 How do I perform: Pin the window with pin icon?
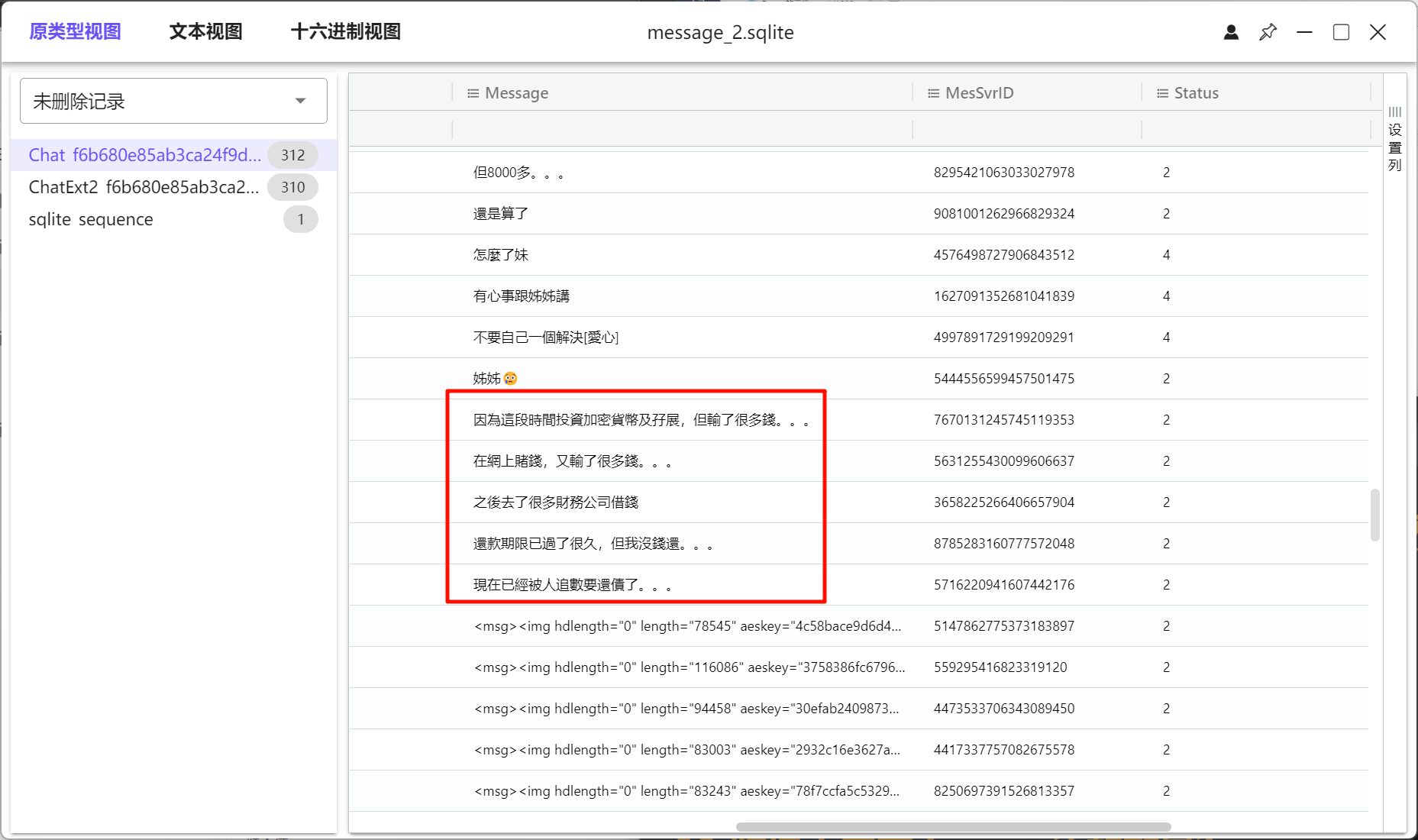pos(1268,32)
